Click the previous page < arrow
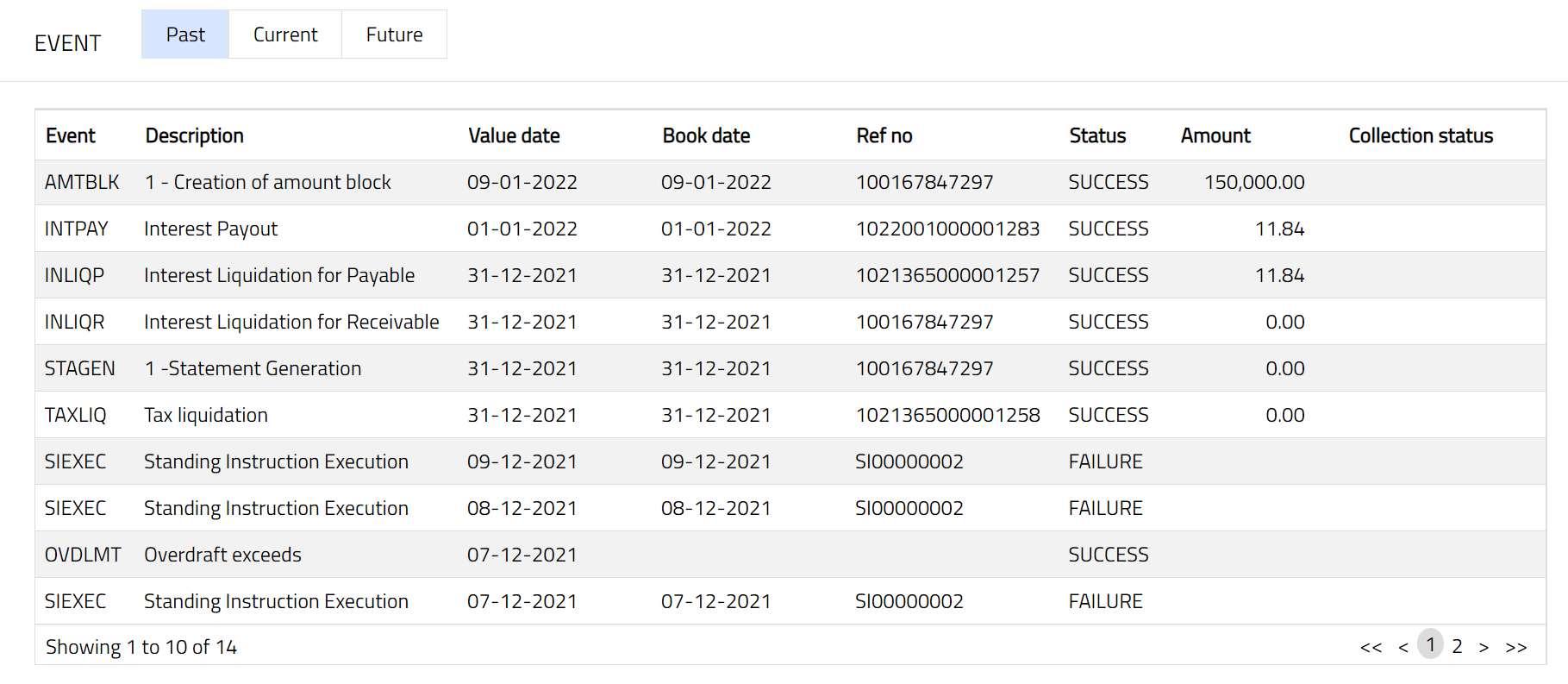The image size is (1568, 684). coord(1403,647)
